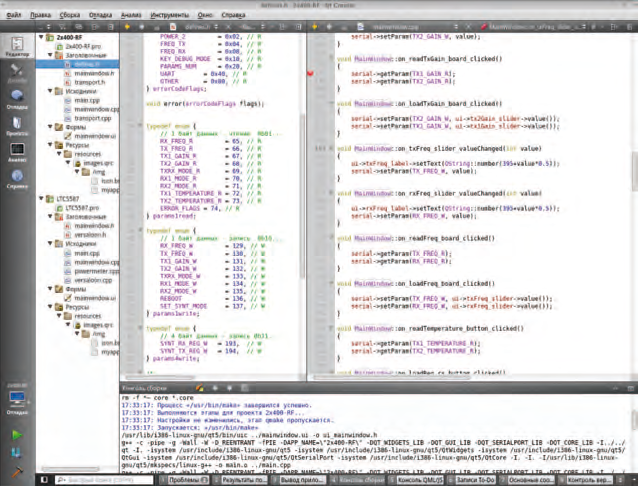
Task: Open the Сборка menu
Action: [x=70, y=17]
